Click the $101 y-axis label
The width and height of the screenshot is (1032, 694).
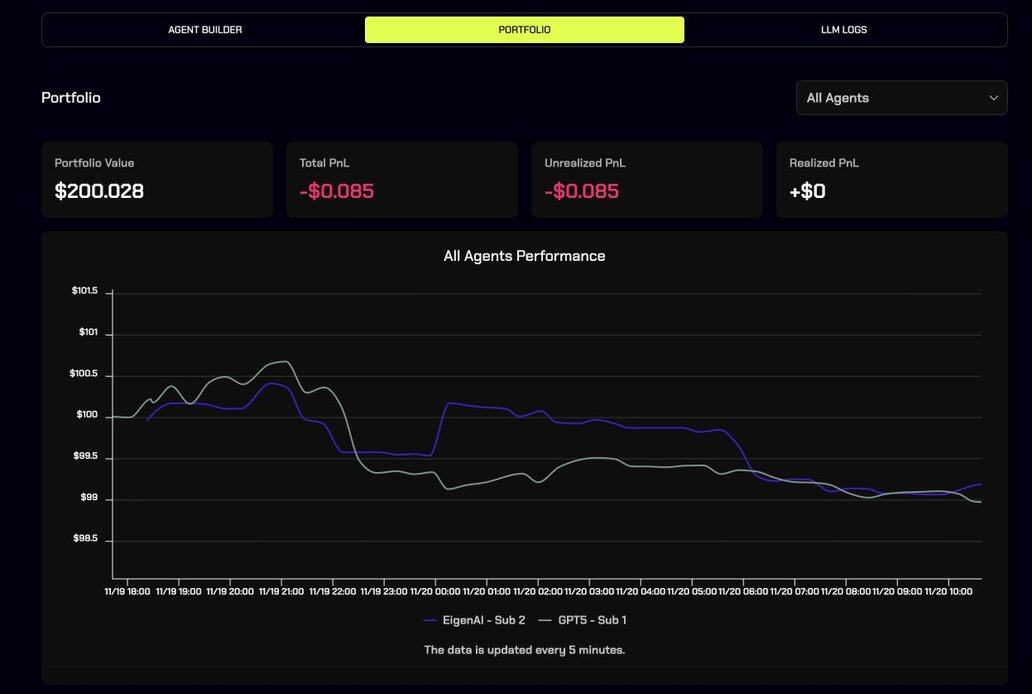click(x=88, y=332)
